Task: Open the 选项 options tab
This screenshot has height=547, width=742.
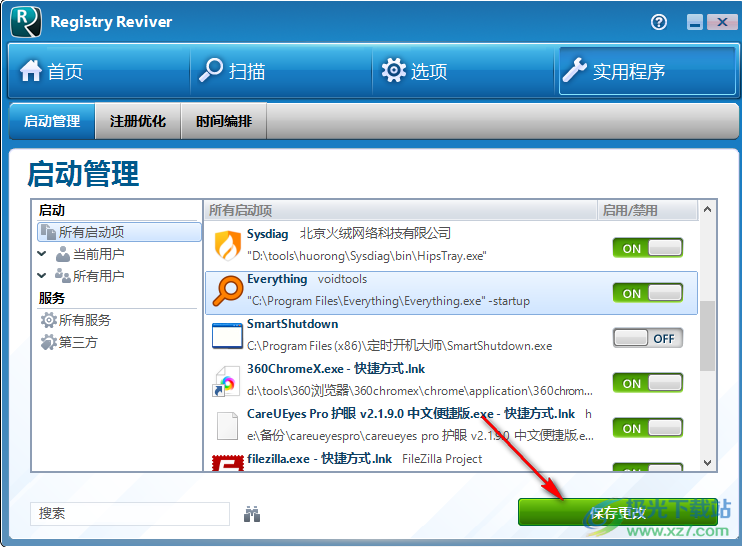Action: (x=463, y=71)
